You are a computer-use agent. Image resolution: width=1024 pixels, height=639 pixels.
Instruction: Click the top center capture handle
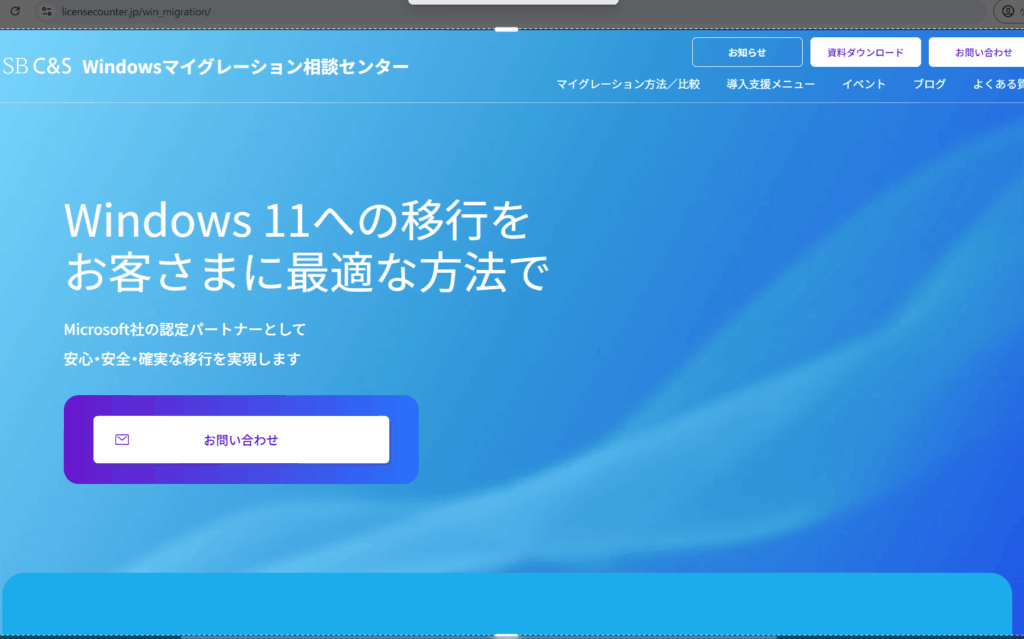pyautogui.click(x=506, y=29)
